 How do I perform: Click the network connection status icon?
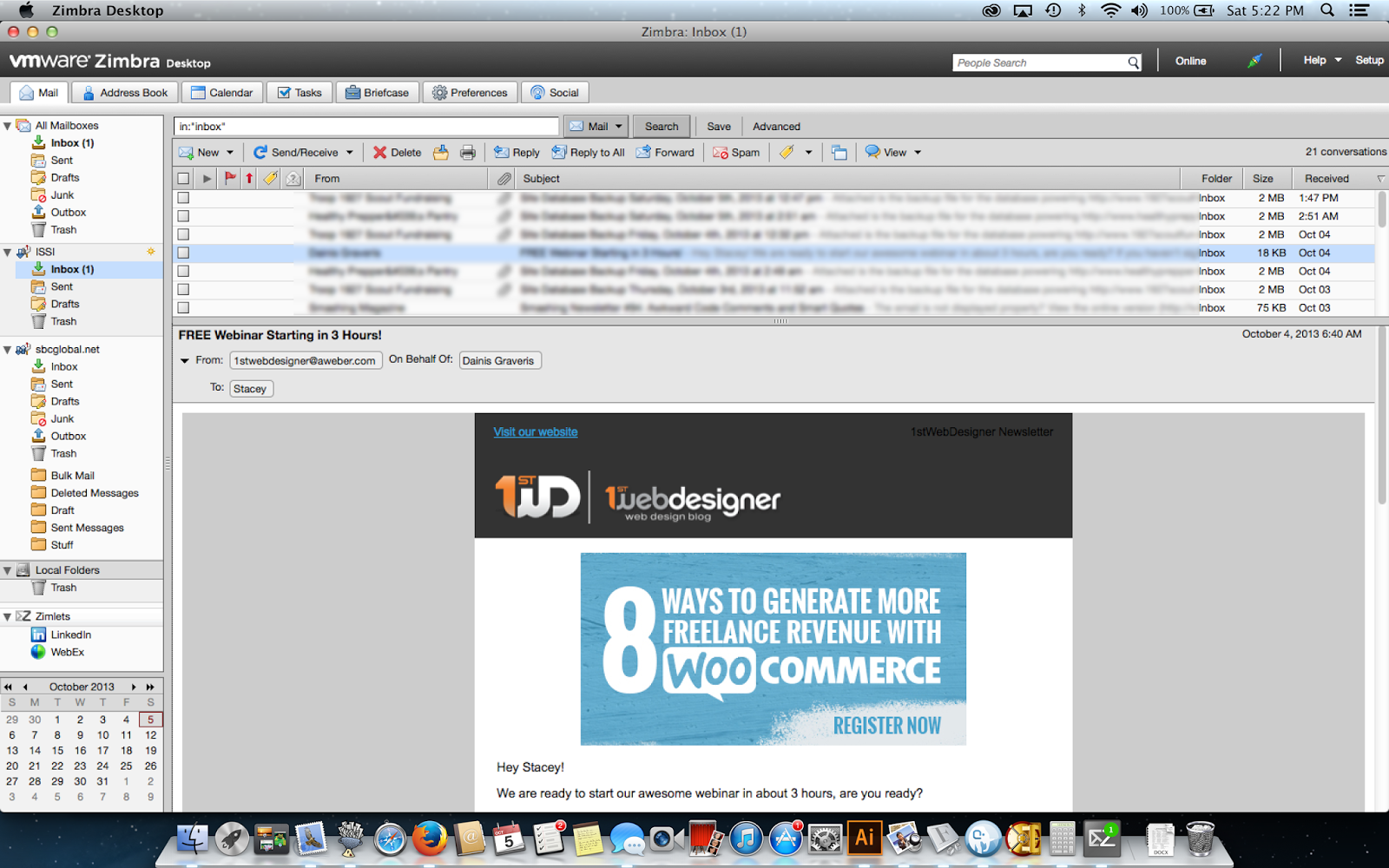pyautogui.click(x=1254, y=61)
